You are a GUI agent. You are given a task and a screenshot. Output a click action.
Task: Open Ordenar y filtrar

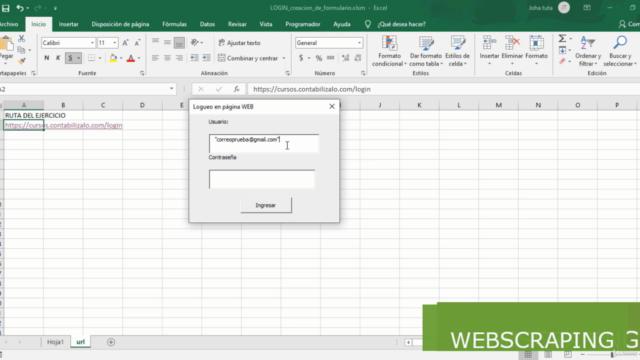click(588, 51)
